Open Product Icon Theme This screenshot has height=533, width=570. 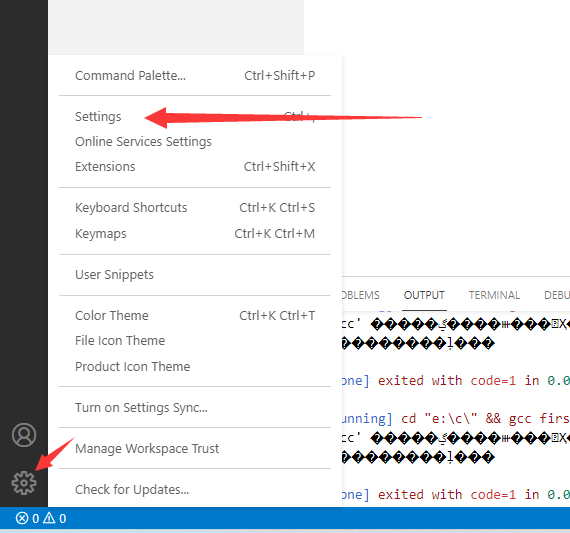195,366
